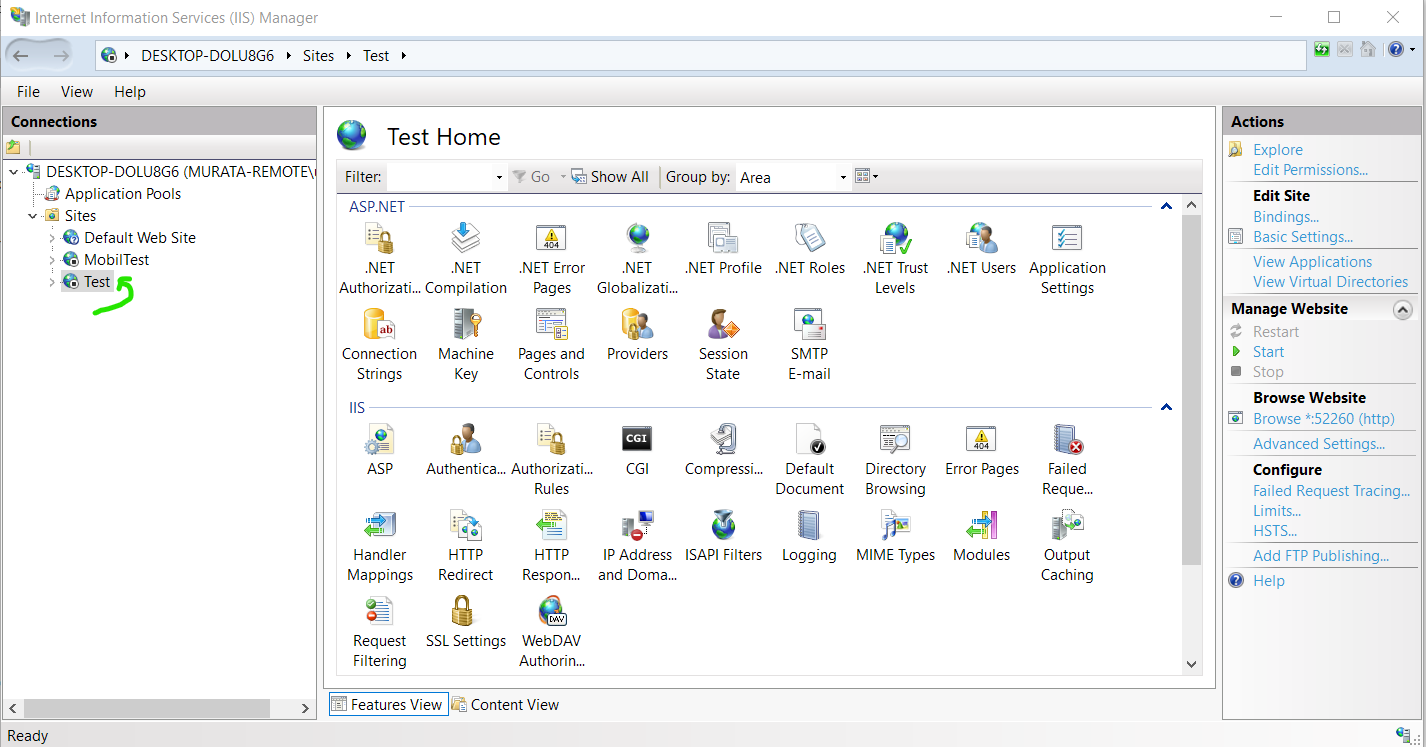The width and height of the screenshot is (1426, 747).
Task: Collapse the Sites tree node
Action: click(33, 216)
